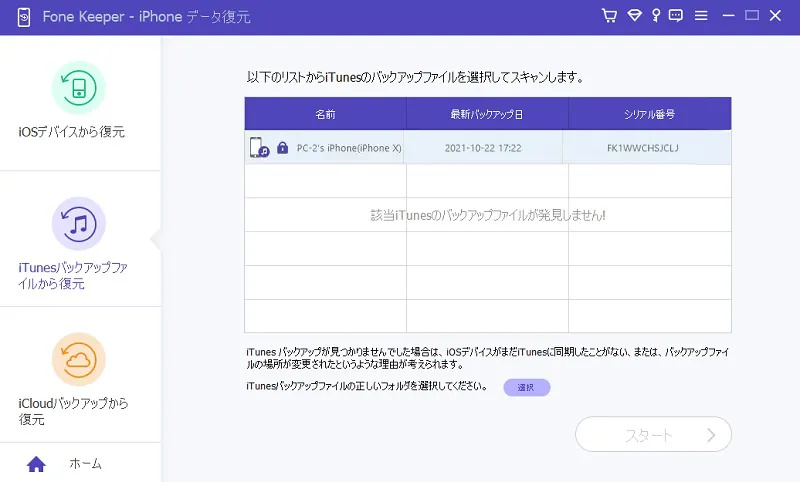Viewport: 800px width, 482px height.
Task: Click the 選択 folder select button
Action: point(527,387)
